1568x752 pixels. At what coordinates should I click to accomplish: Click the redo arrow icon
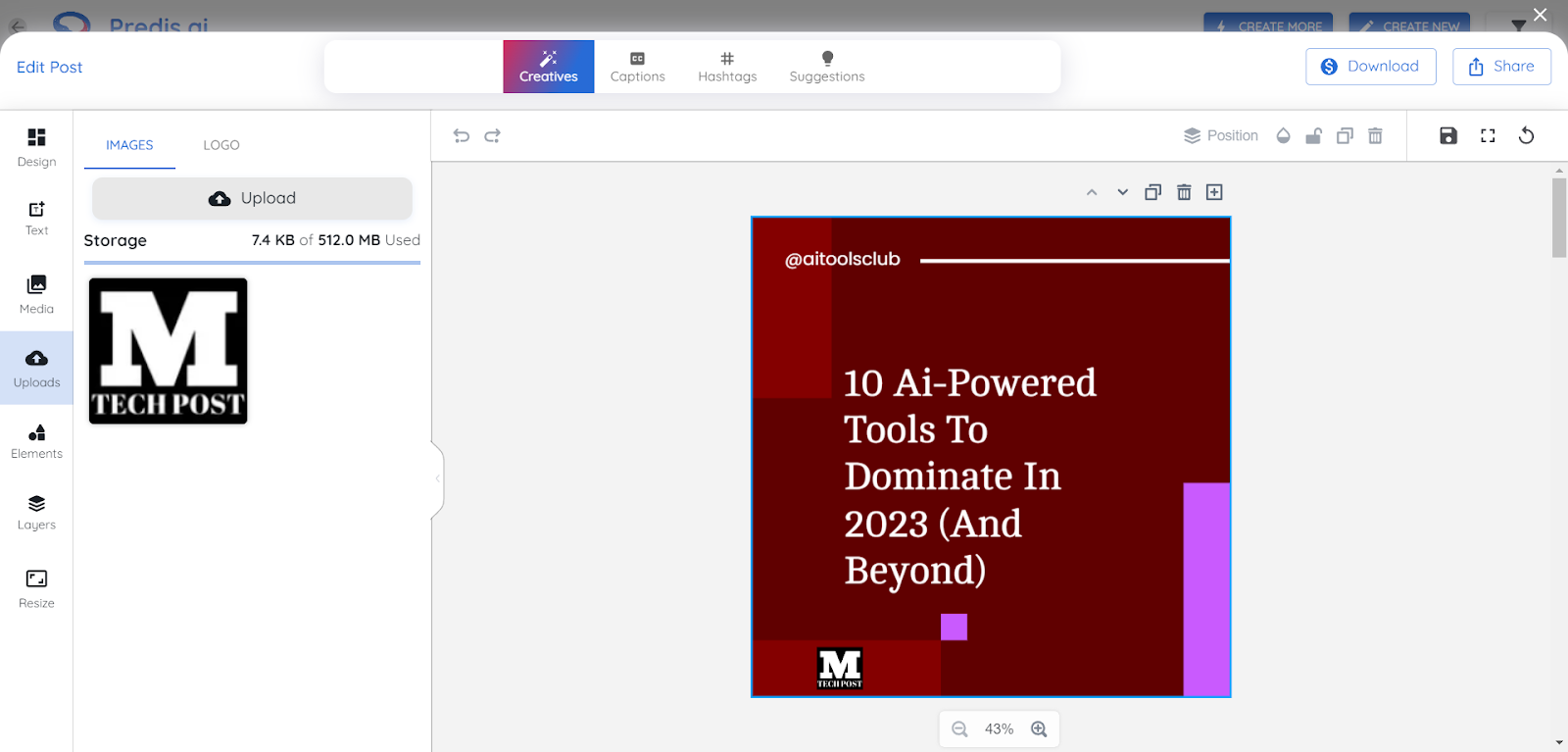[493, 136]
